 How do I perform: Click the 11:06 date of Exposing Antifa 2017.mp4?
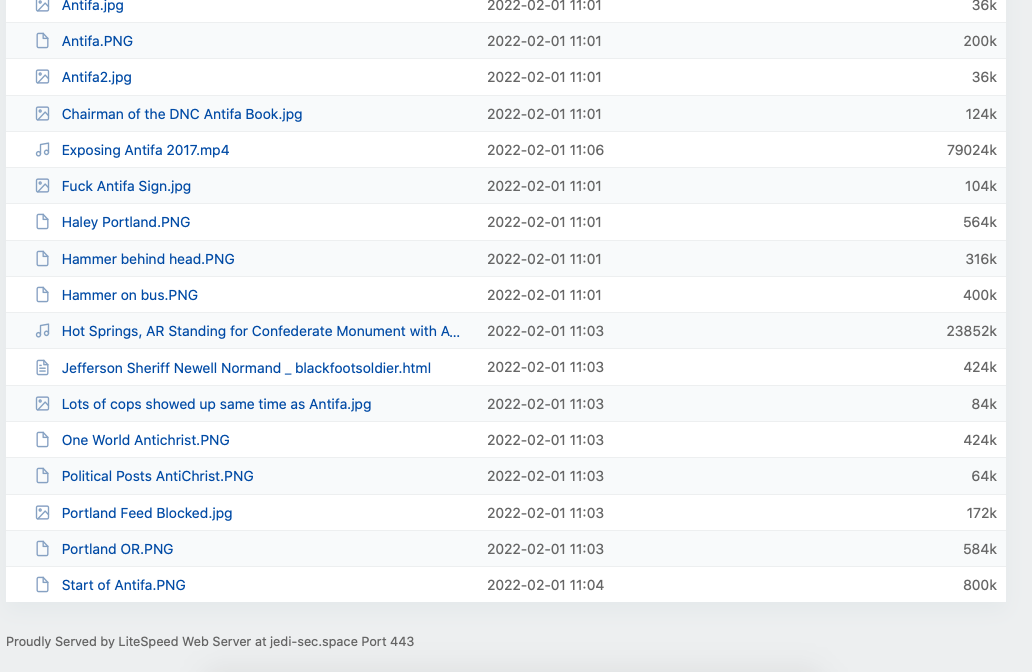pos(546,150)
